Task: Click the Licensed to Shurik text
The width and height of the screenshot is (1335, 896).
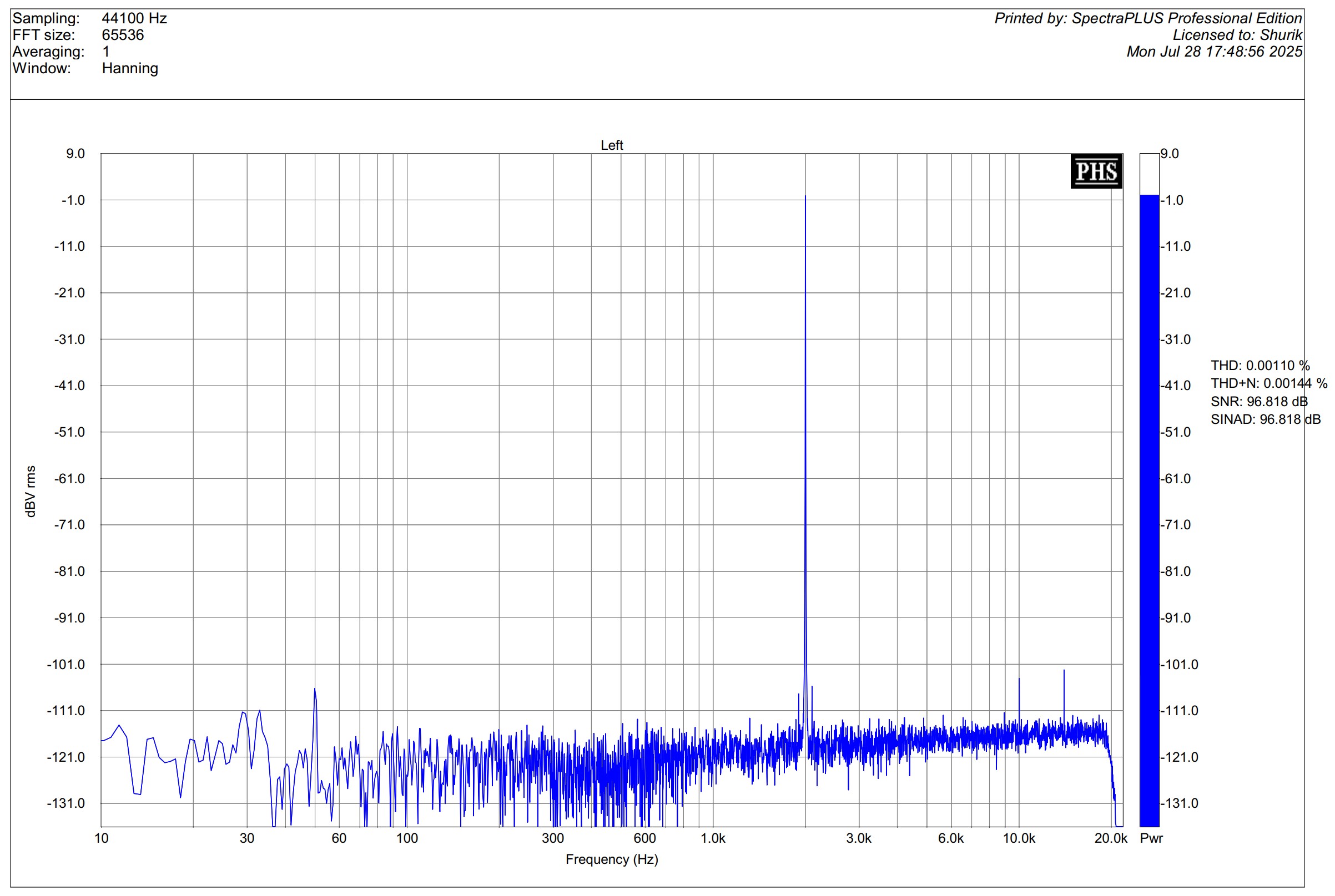Action: click(x=1237, y=36)
